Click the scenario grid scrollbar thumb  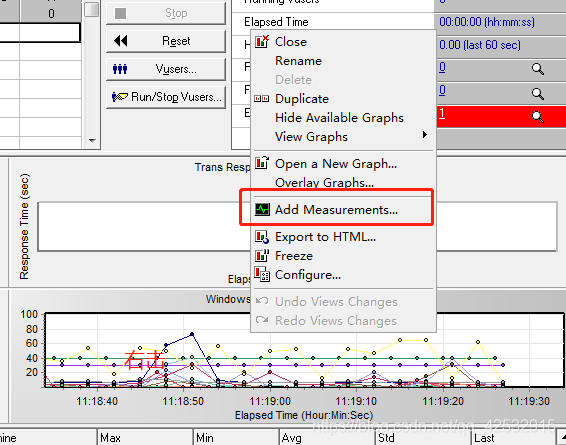pyautogui.click(x=92, y=9)
